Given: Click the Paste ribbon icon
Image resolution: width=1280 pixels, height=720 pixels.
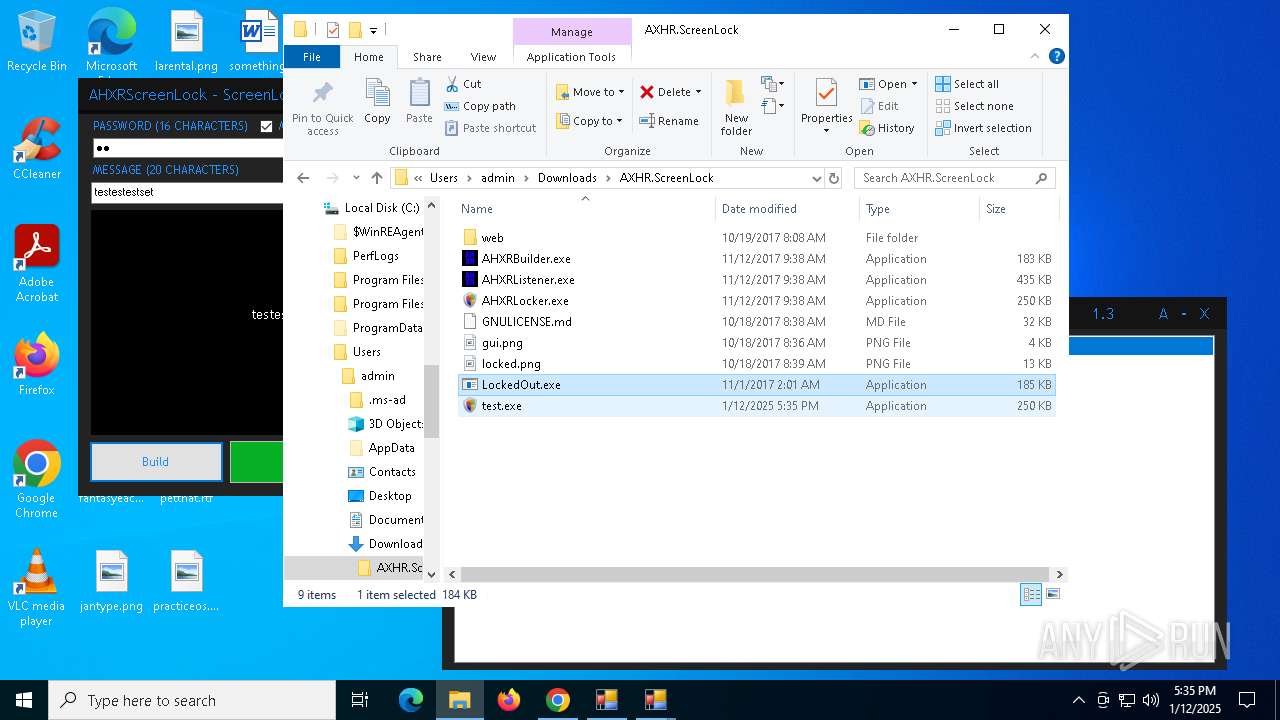Looking at the screenshot, I should [419, 101].
